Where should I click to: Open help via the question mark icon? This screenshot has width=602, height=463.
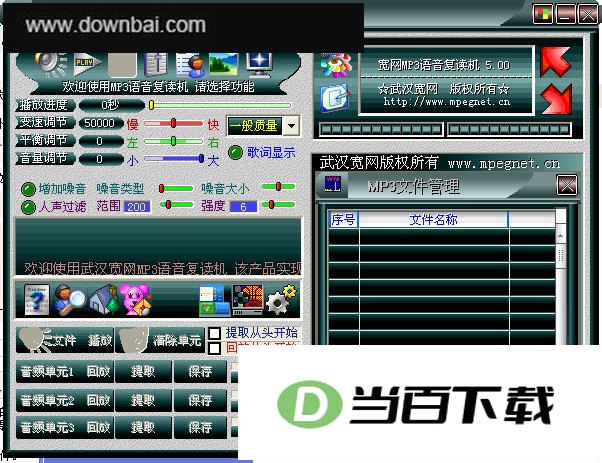(x=36, y=300)
